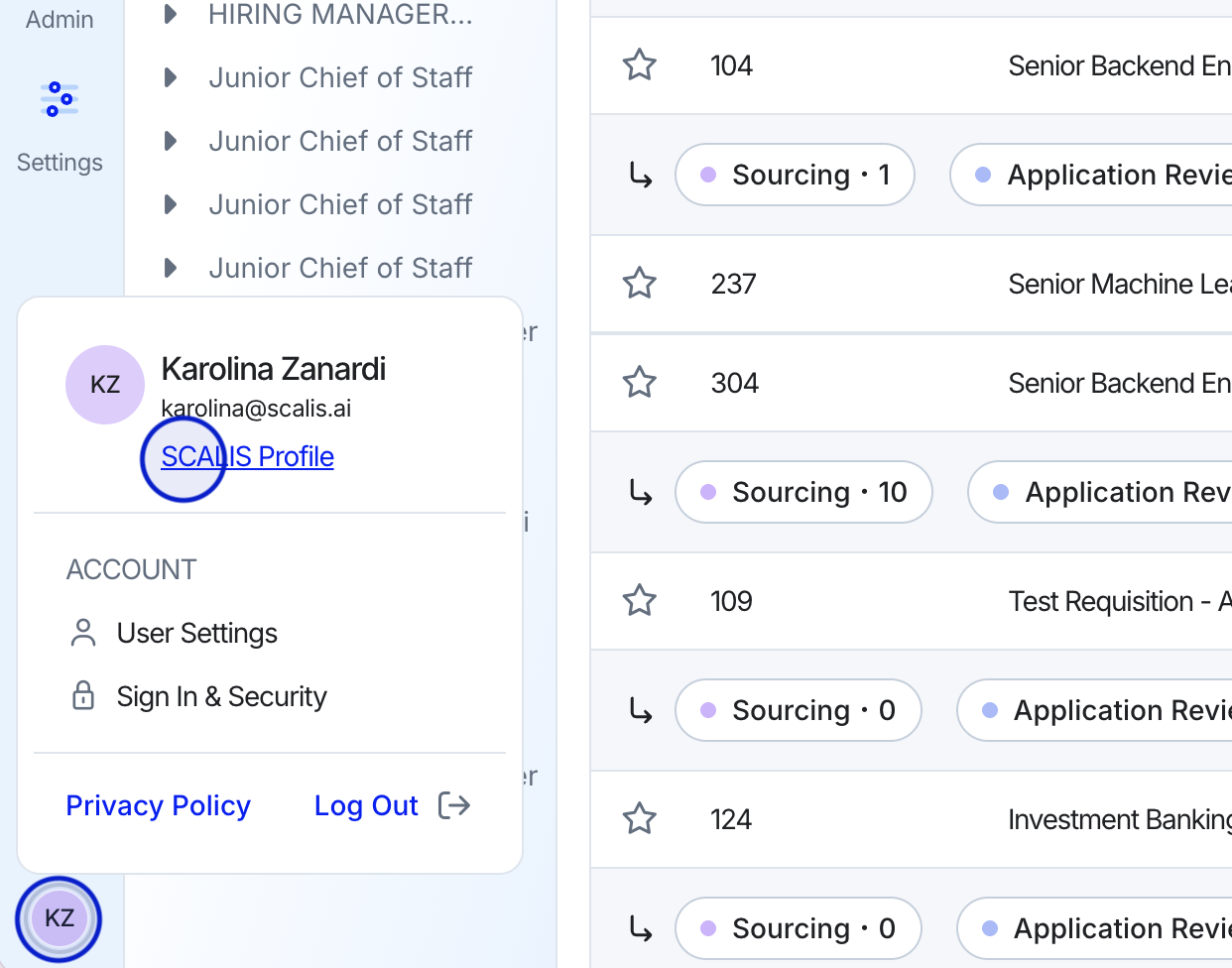
Task: Star requisition 124 Investment Banking
Action: coord(640,819)
